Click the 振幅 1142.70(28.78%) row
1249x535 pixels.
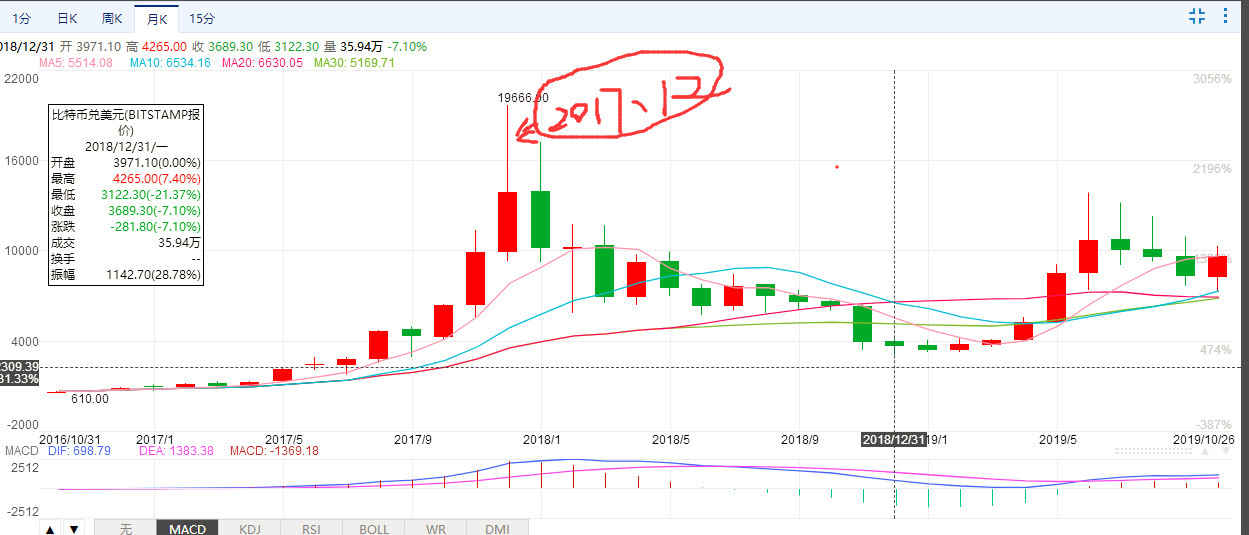pyautogui.click(x=126, y=274)
